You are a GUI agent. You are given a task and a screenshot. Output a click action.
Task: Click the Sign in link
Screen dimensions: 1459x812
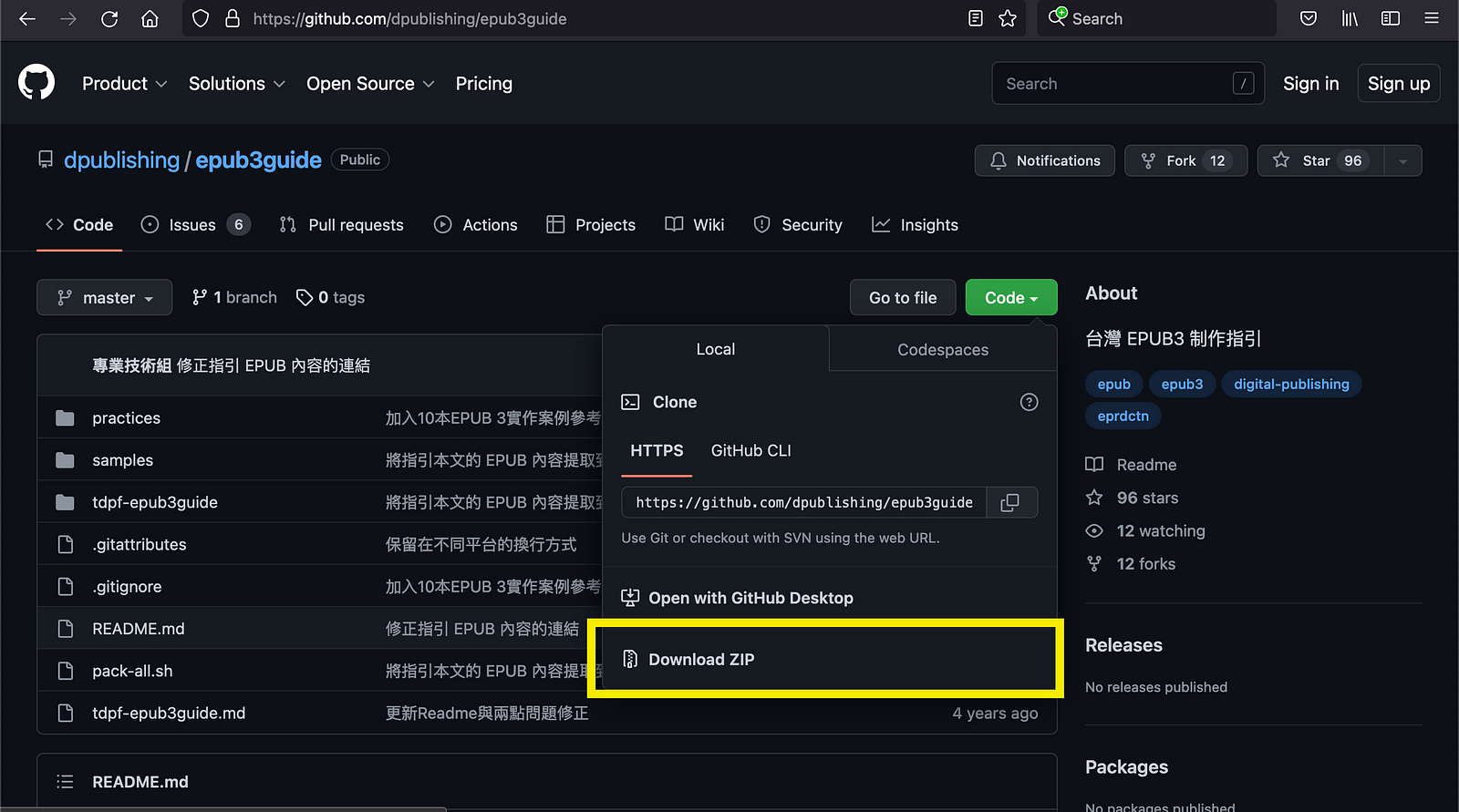coord(1311,83)
